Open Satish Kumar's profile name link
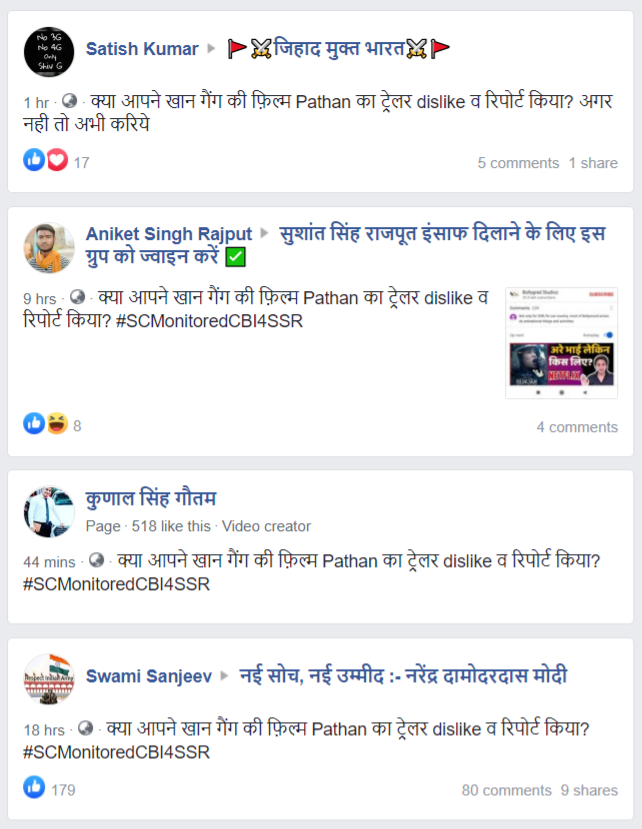Screen dimensions: 642x829 point(142,49)
